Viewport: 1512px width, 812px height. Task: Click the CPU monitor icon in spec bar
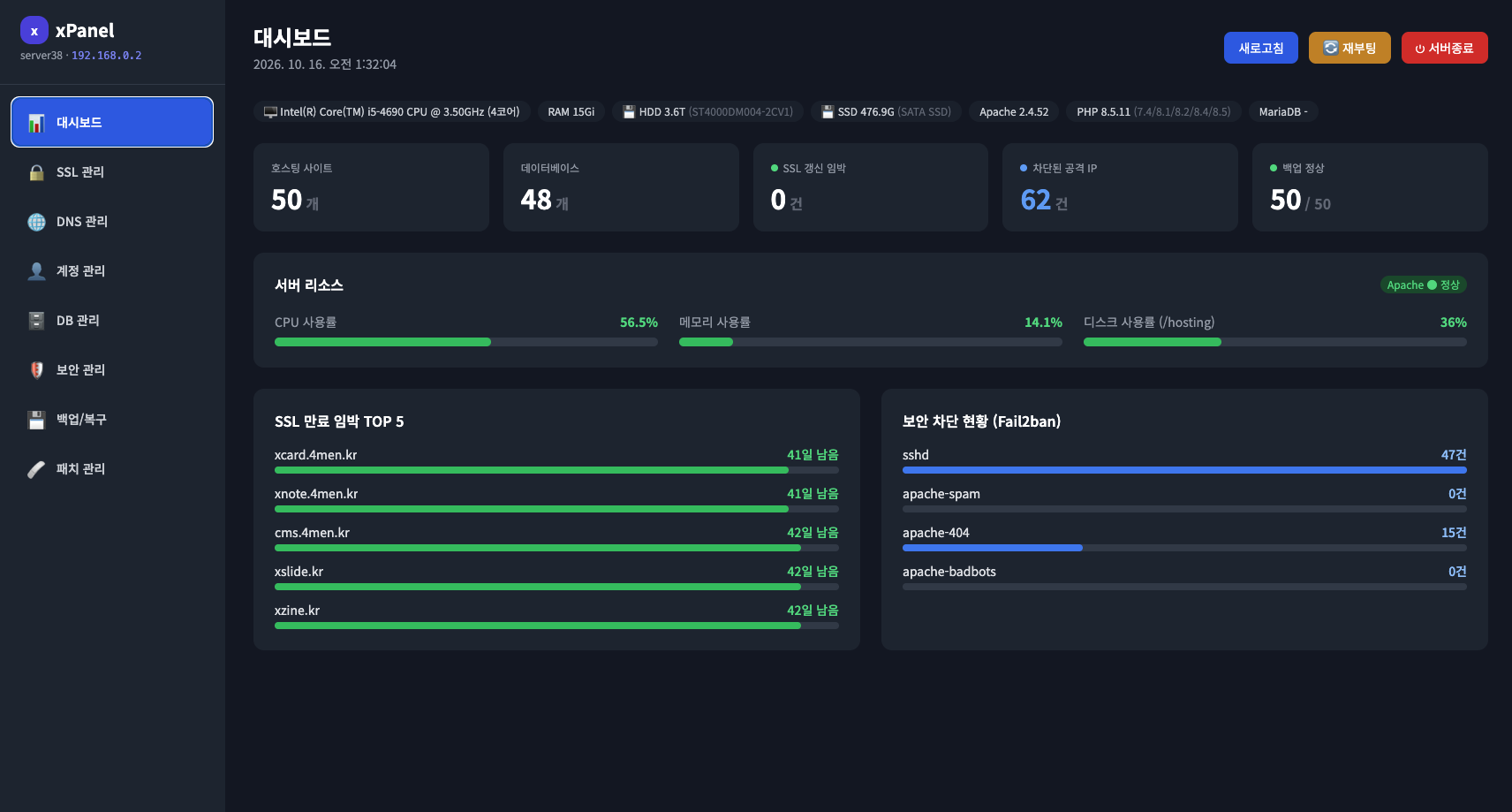coord(270,112)
